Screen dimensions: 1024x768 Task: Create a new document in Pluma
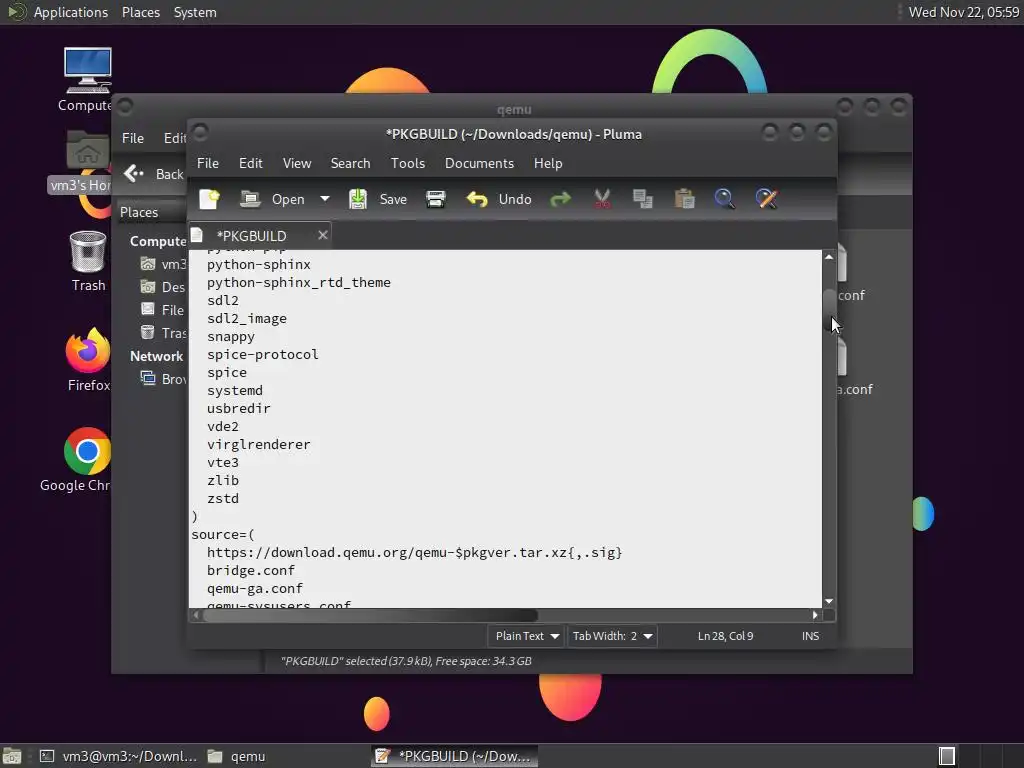click(x=209, y=199)
